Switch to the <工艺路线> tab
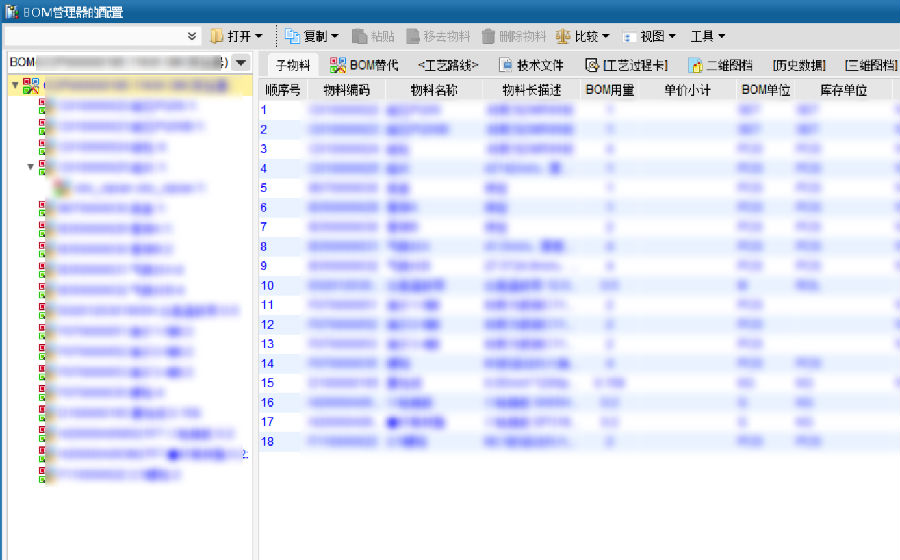 tap(448, 65)
